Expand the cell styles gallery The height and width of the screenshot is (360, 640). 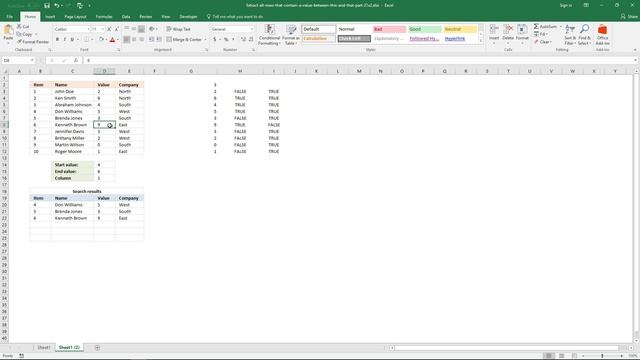click(481, 41)
